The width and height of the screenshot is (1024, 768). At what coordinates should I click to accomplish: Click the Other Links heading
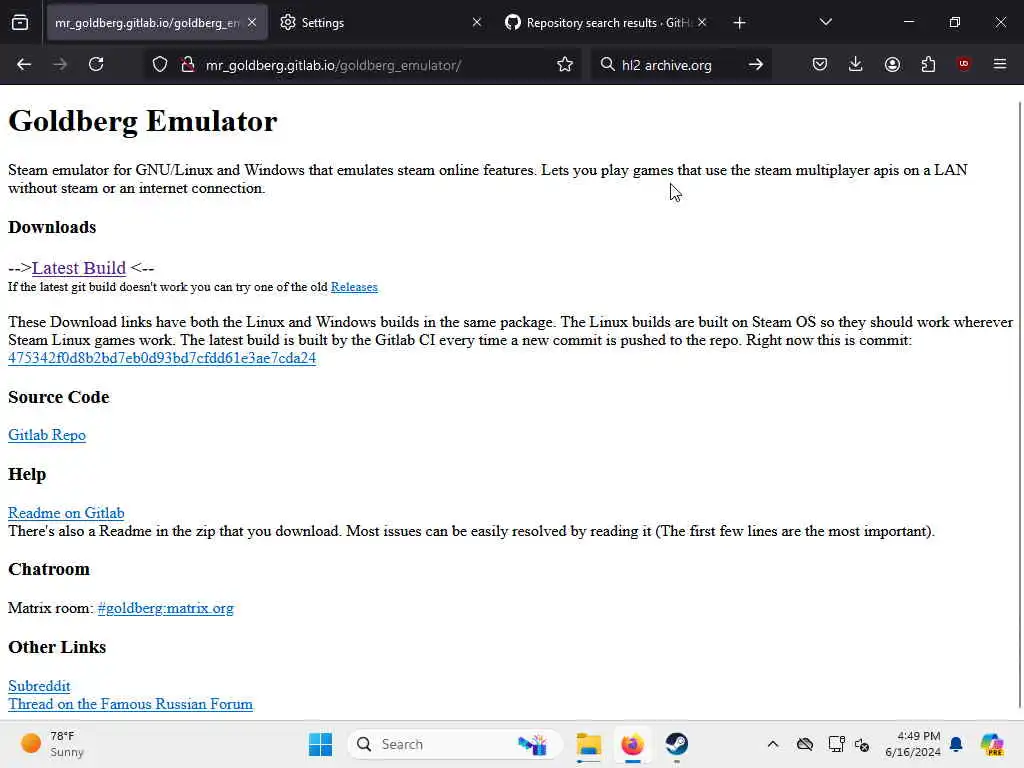pyautogui.click(x=57, y=647)
